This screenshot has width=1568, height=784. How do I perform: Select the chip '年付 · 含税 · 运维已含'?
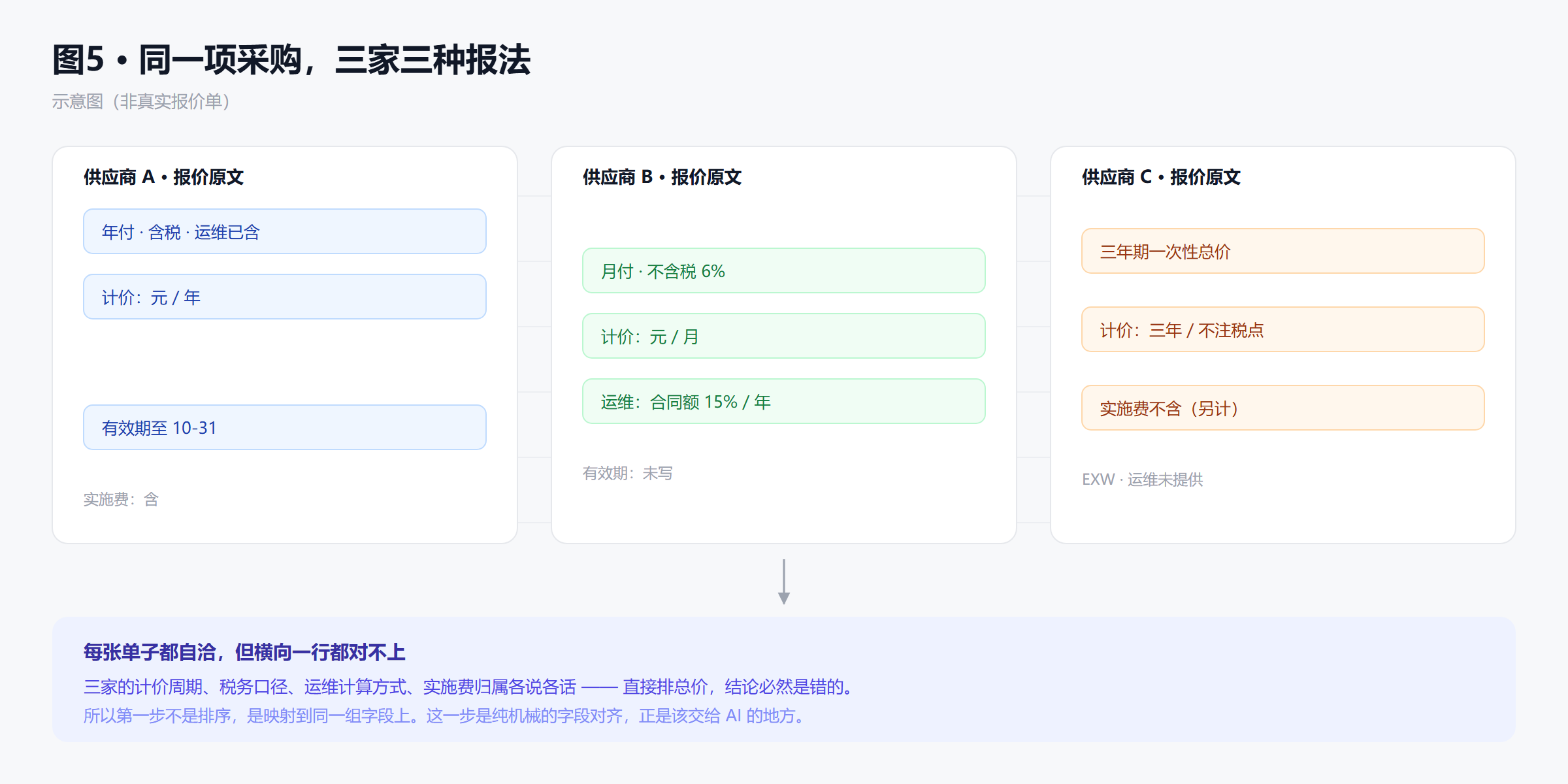[x=285, y=231]
